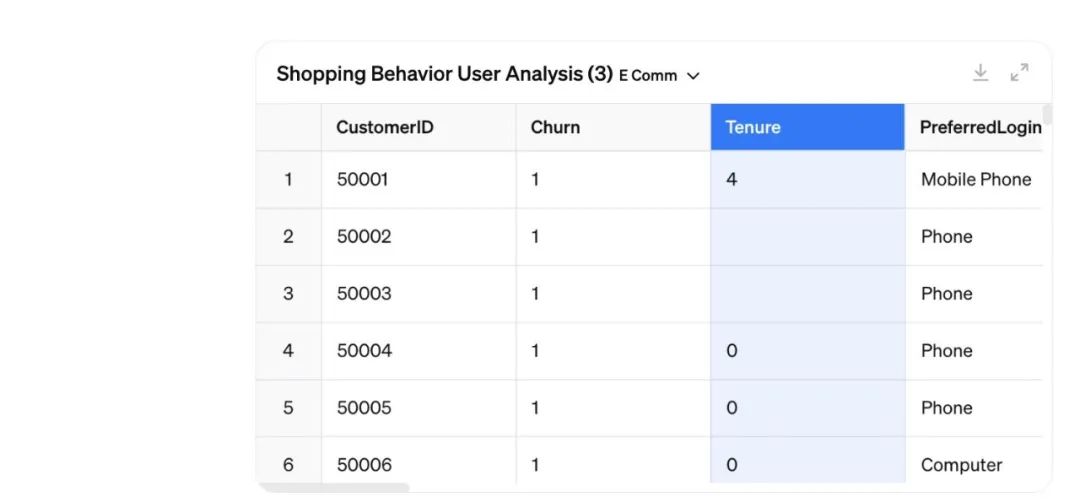
Task: Select the PreferredLogin column header
Action: pyautogui.click(x=974, y=127)
